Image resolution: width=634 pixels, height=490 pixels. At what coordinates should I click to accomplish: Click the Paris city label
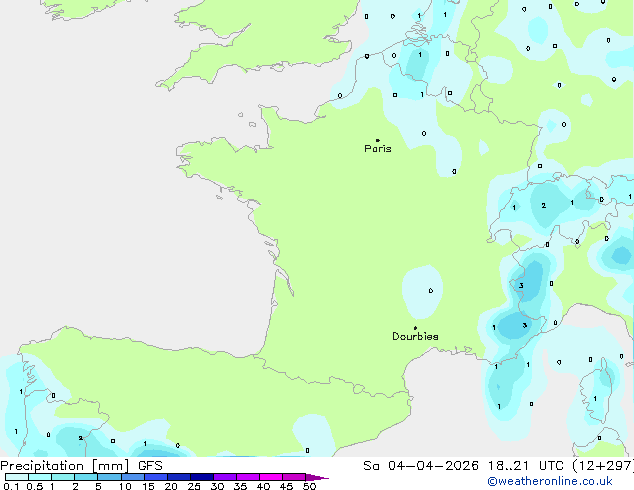(x=378, y=149)
